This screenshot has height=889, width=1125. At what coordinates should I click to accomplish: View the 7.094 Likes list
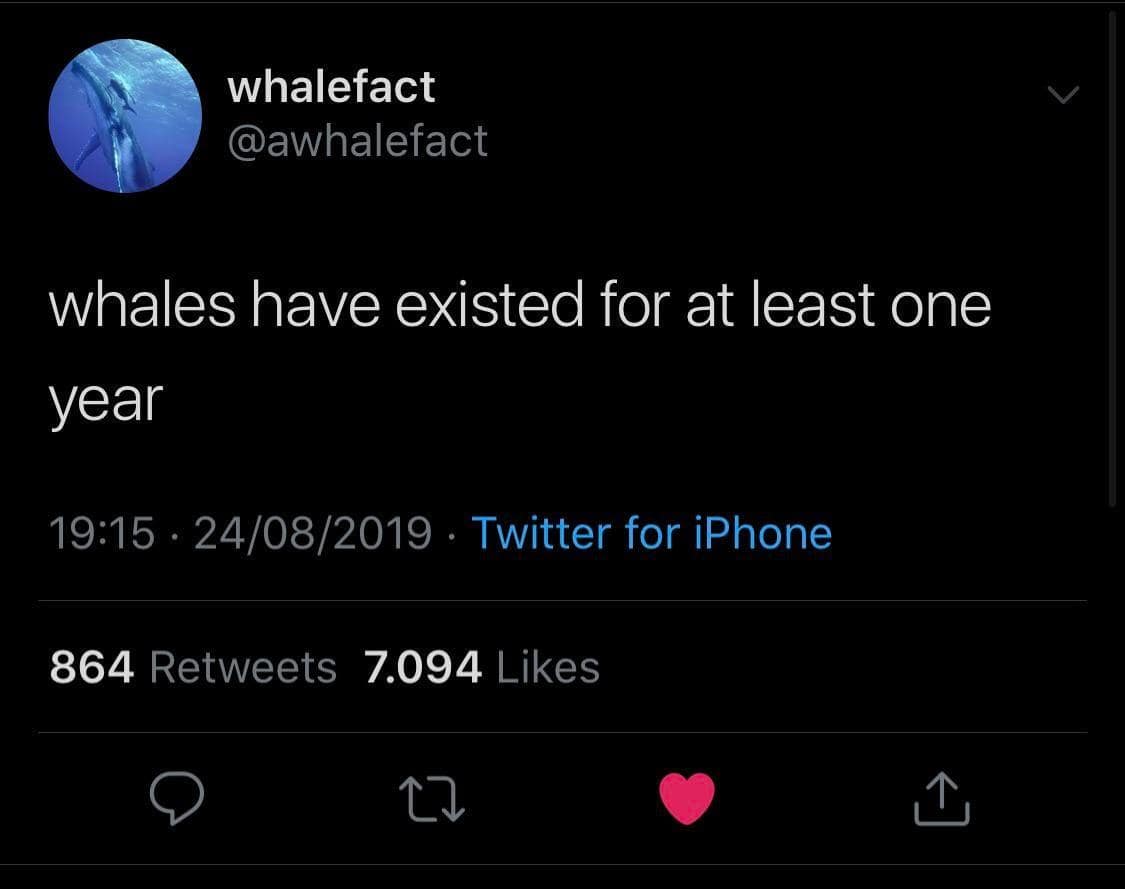pyautogui.click(x=482, y=667)
